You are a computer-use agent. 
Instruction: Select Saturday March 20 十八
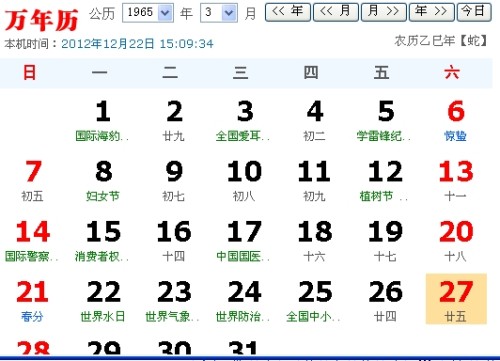456,241
